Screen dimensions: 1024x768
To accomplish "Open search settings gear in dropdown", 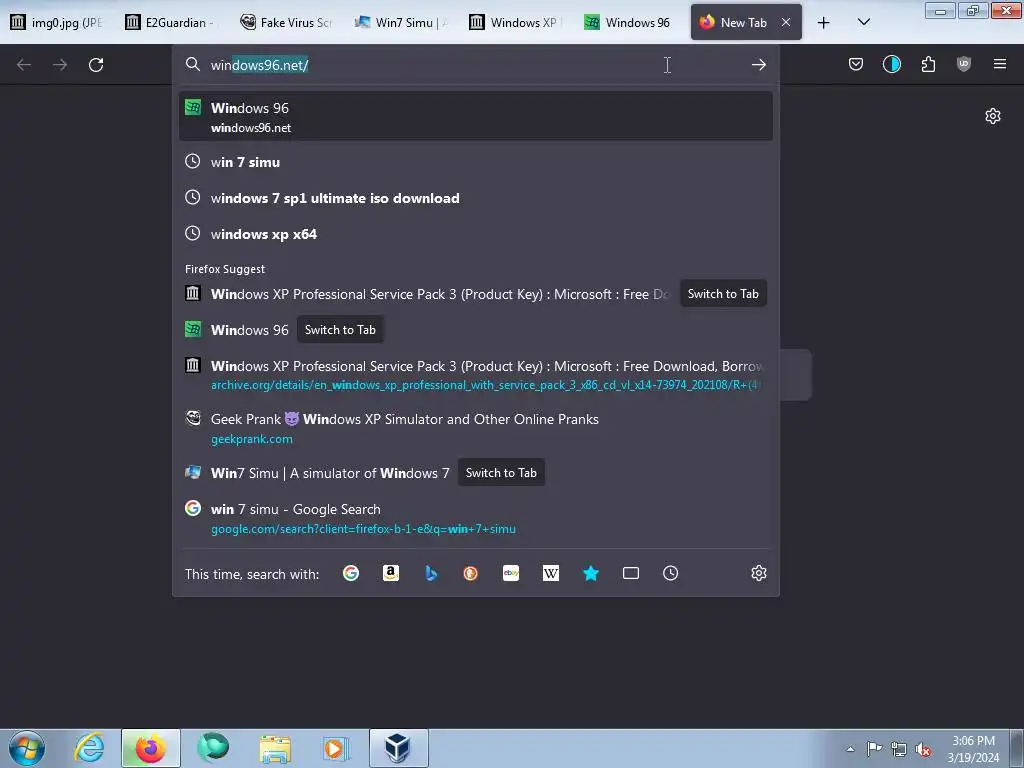I will [758, 573].
